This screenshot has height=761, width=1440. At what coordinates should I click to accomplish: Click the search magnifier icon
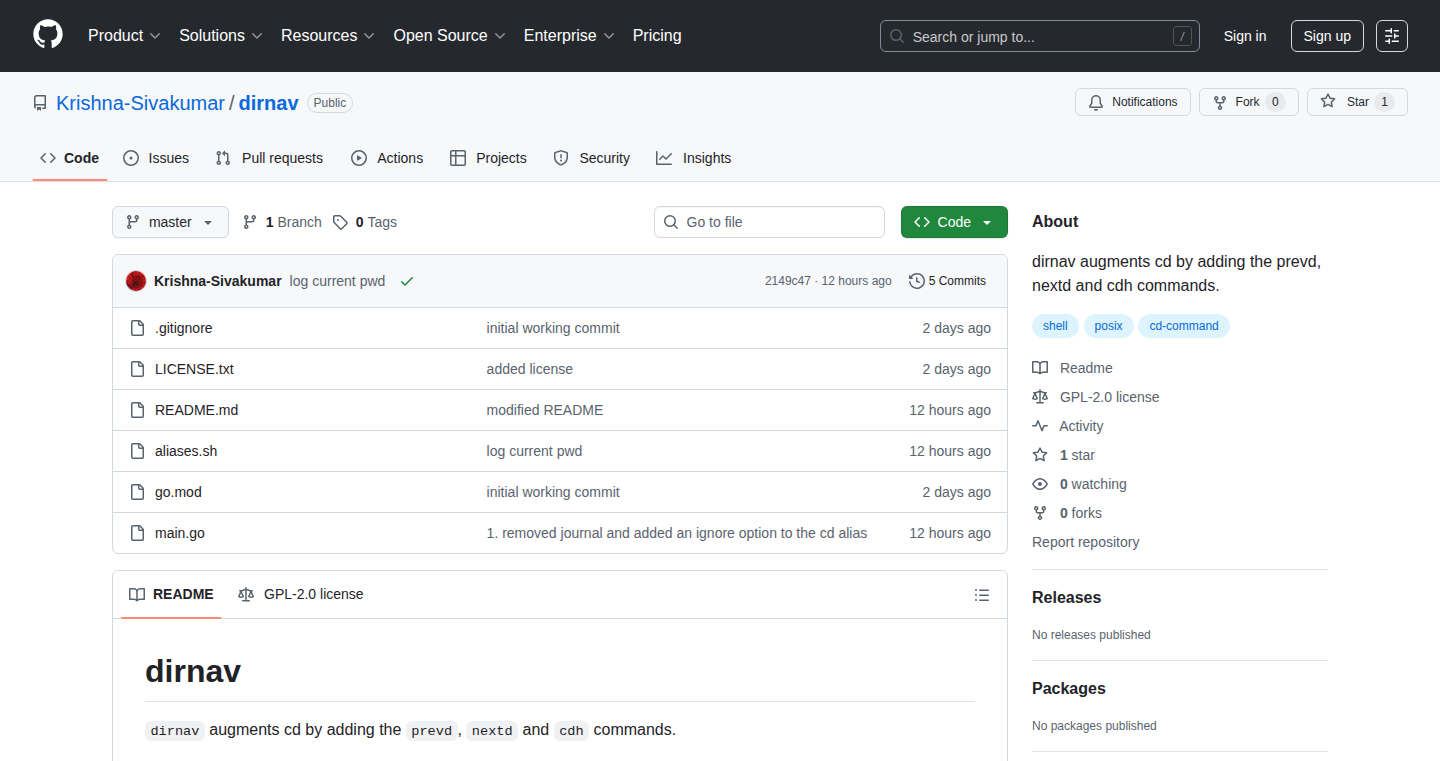tap(897, 37)
